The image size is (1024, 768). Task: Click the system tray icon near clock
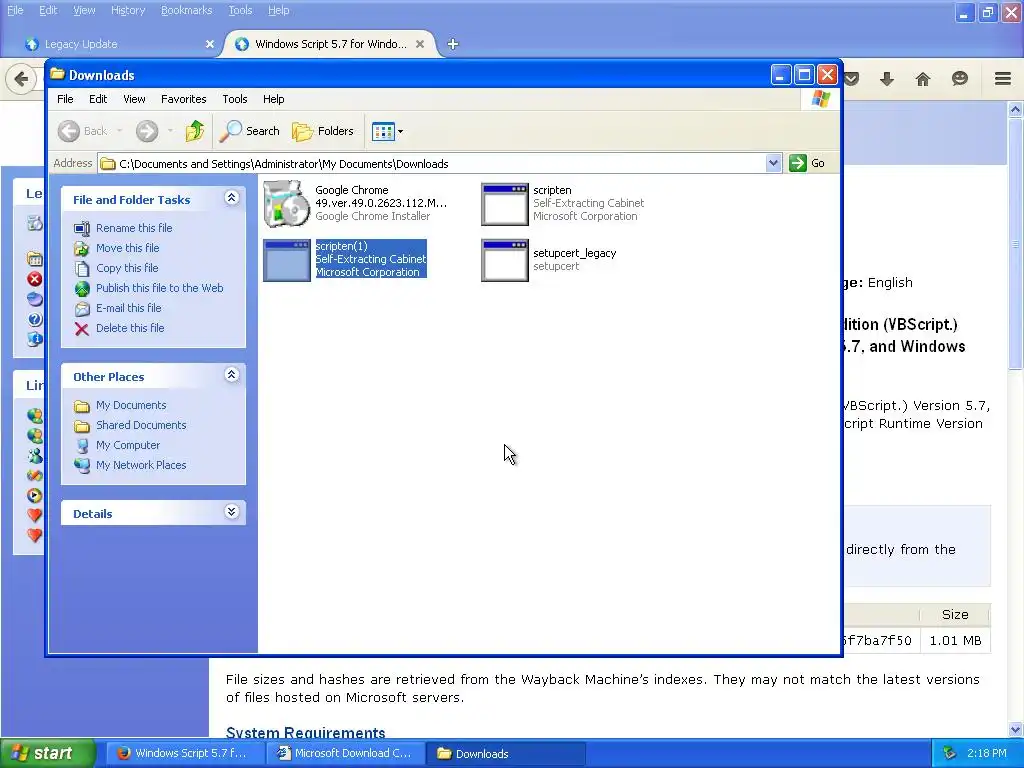click(950, 753)
